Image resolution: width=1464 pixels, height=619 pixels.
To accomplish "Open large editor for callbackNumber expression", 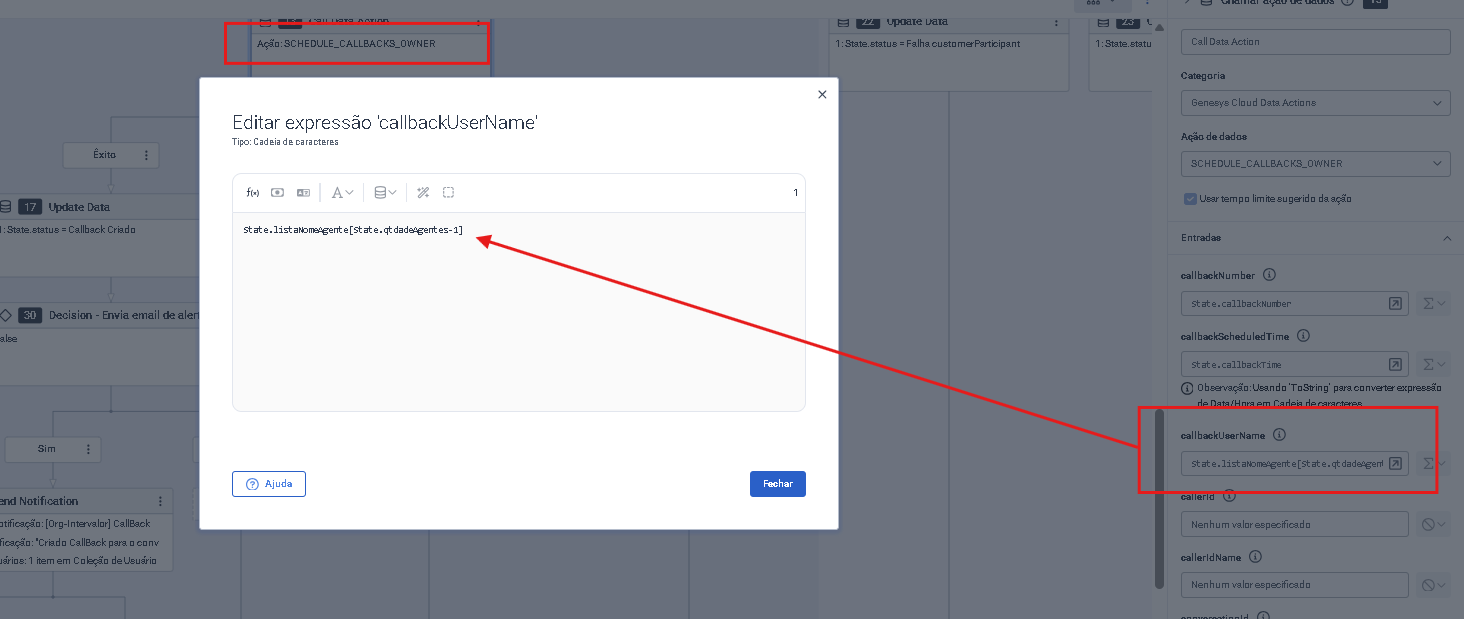I will click(x=1396, y=304).
